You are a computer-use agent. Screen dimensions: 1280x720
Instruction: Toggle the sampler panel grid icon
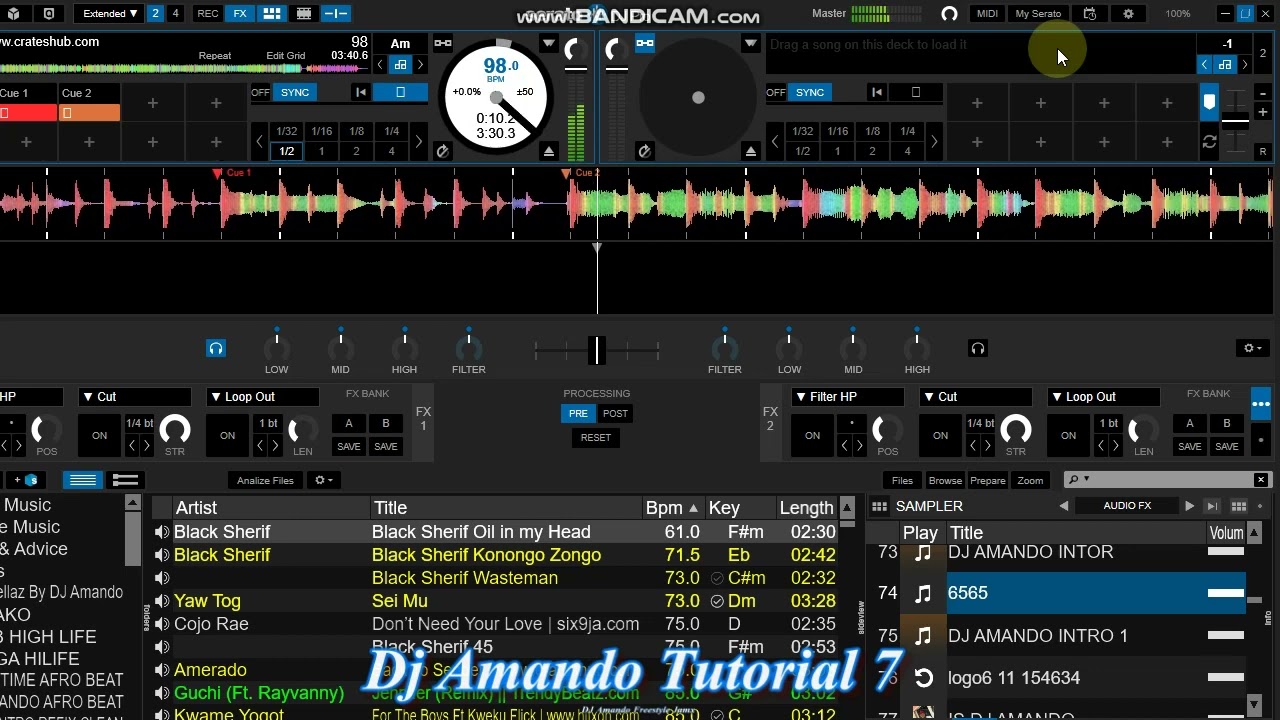pos(272,14)
